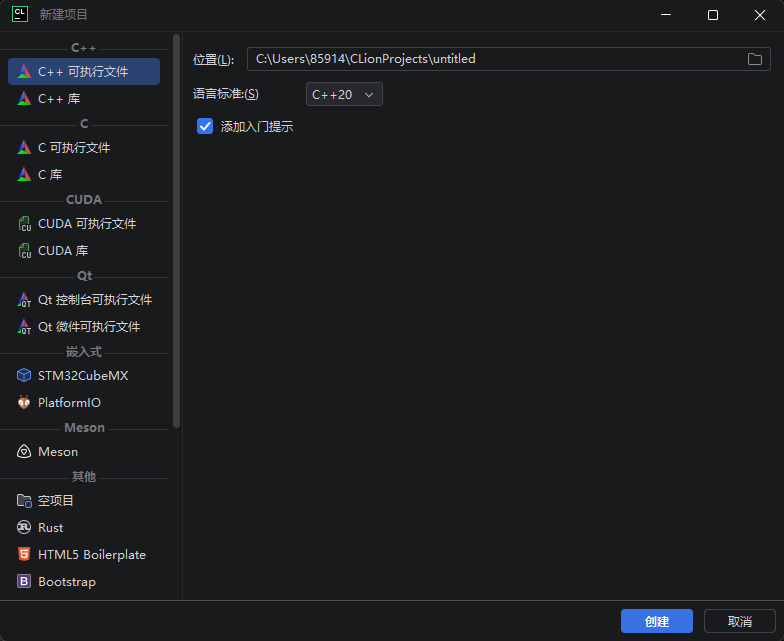
Task: Pick Qt 控制台可执行文件 template
Action: point(84,300)
